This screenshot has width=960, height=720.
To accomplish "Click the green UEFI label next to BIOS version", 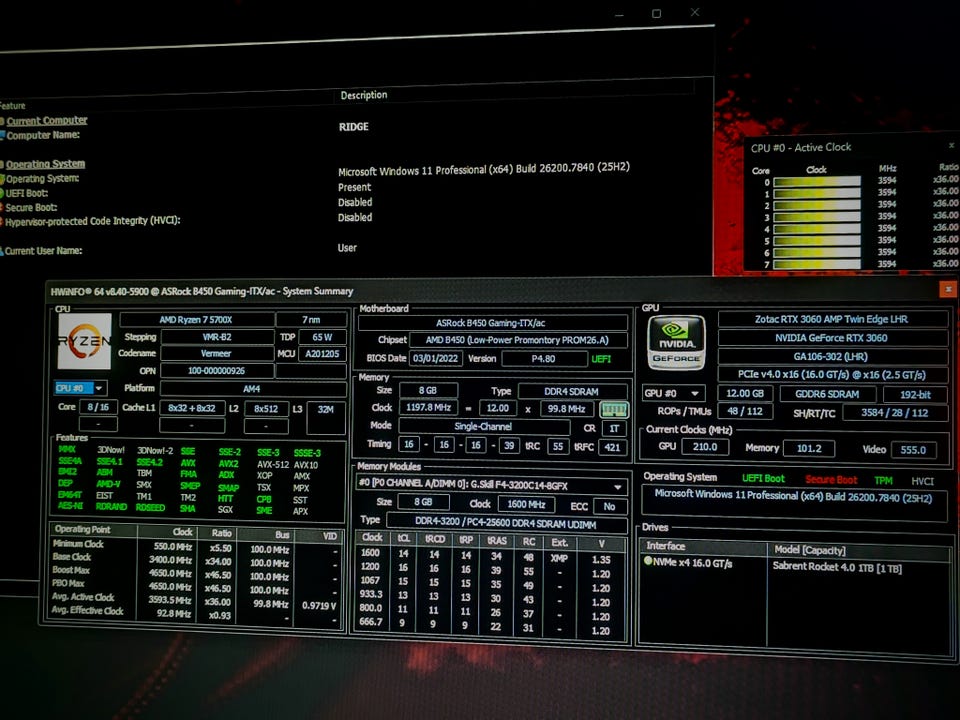I will [x=601, y=359].
